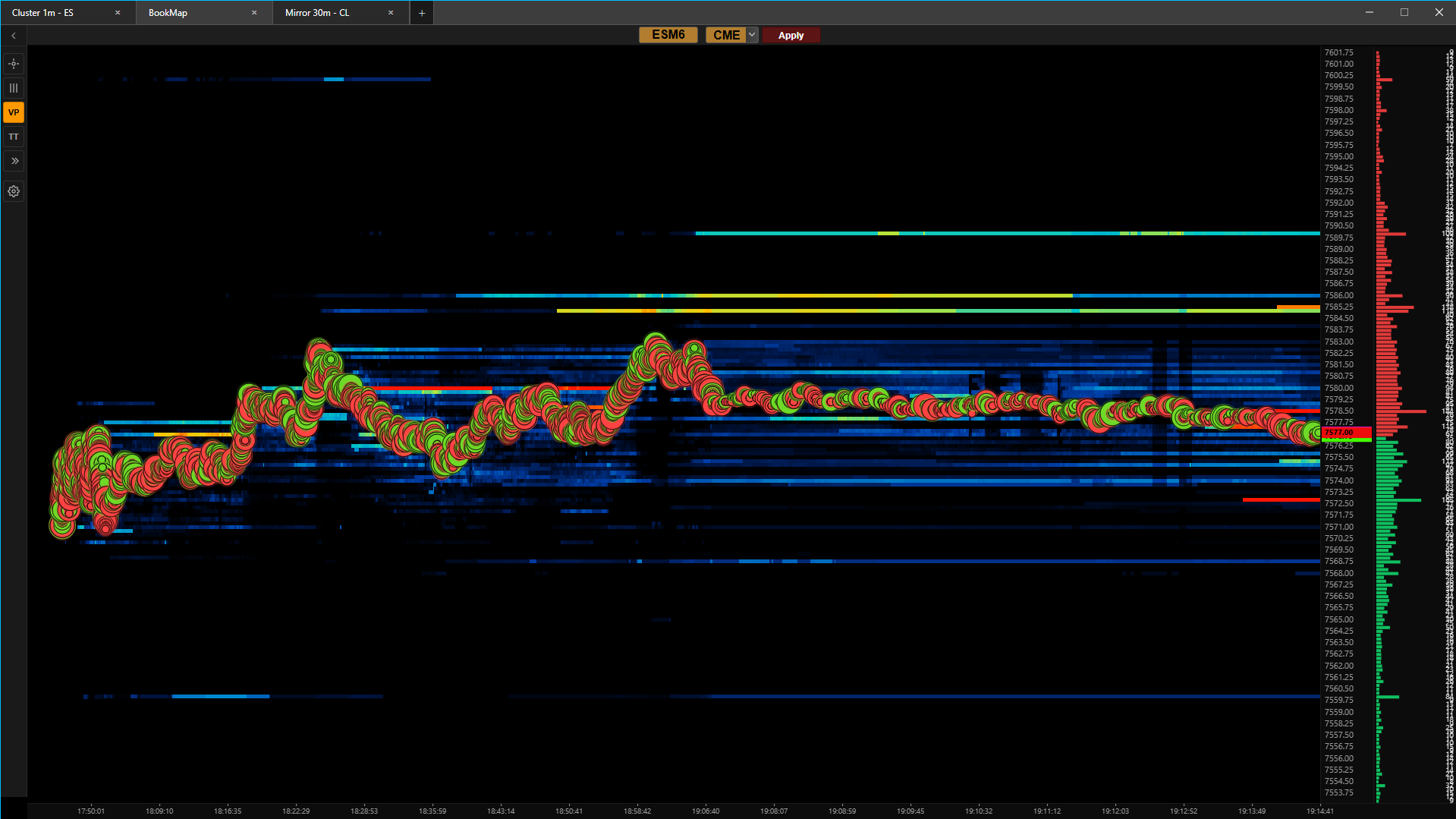Click price level 7559.75 on the scale
This screenshot has width=1456, height=819.
1339,700
